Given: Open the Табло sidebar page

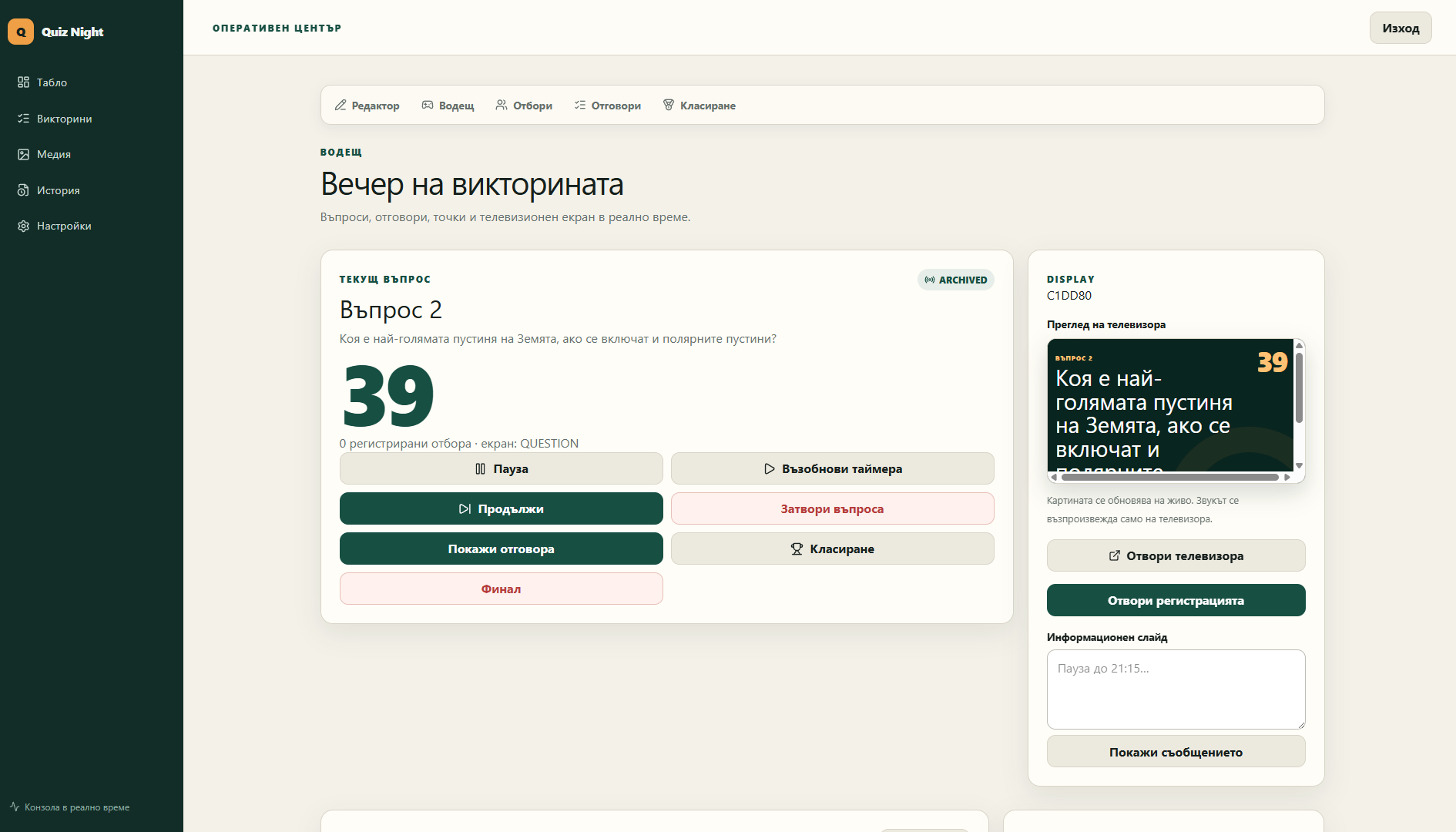Looking at the screenshot, I should point(92,82).
